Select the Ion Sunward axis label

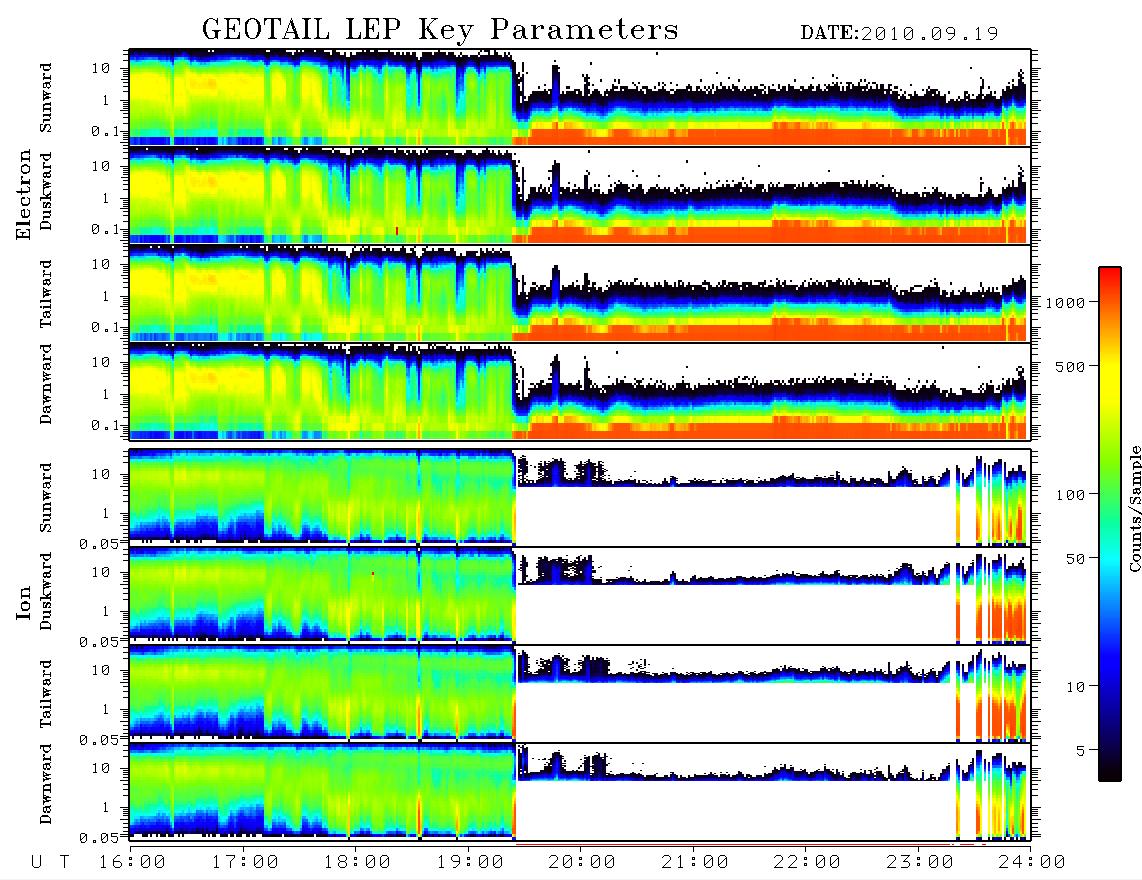click(46, 498)
